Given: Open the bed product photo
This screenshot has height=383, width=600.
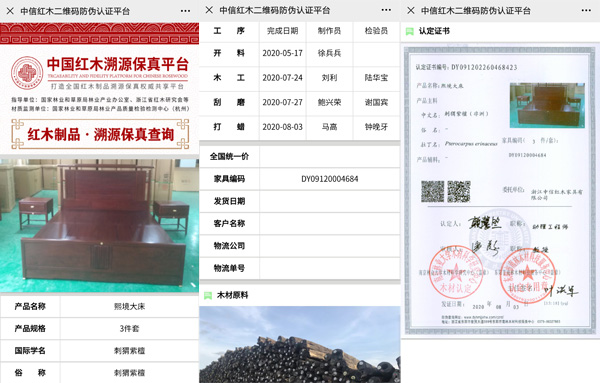Looking at the screenshot, I should pos(99,226).
